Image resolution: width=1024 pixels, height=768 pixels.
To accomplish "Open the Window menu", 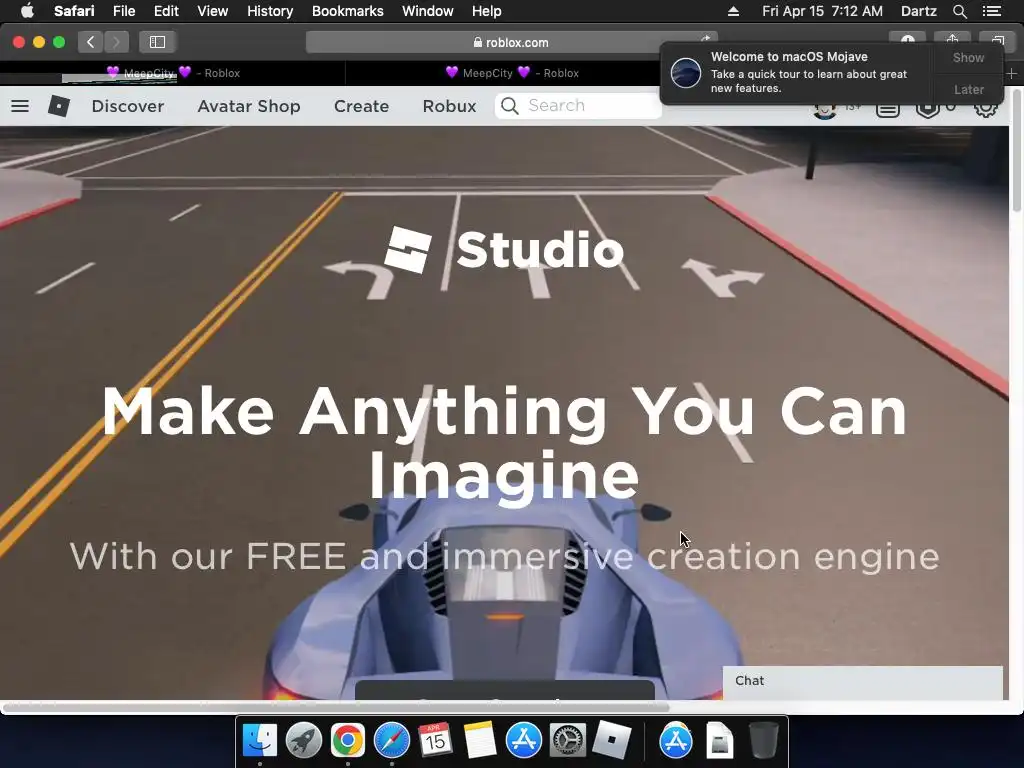I will point(428,11).
